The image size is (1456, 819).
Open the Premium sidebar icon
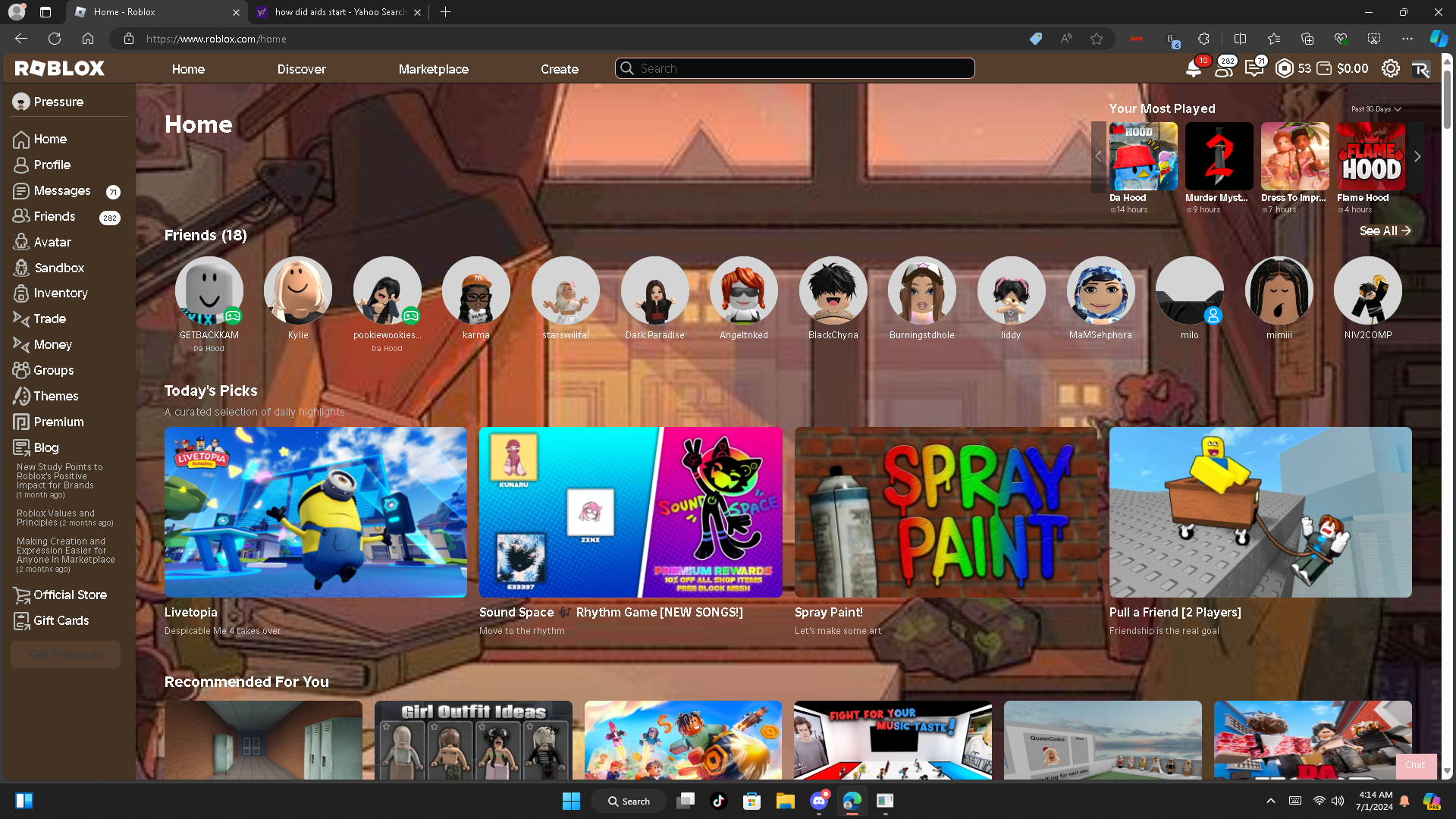click(x=21, y=422)
